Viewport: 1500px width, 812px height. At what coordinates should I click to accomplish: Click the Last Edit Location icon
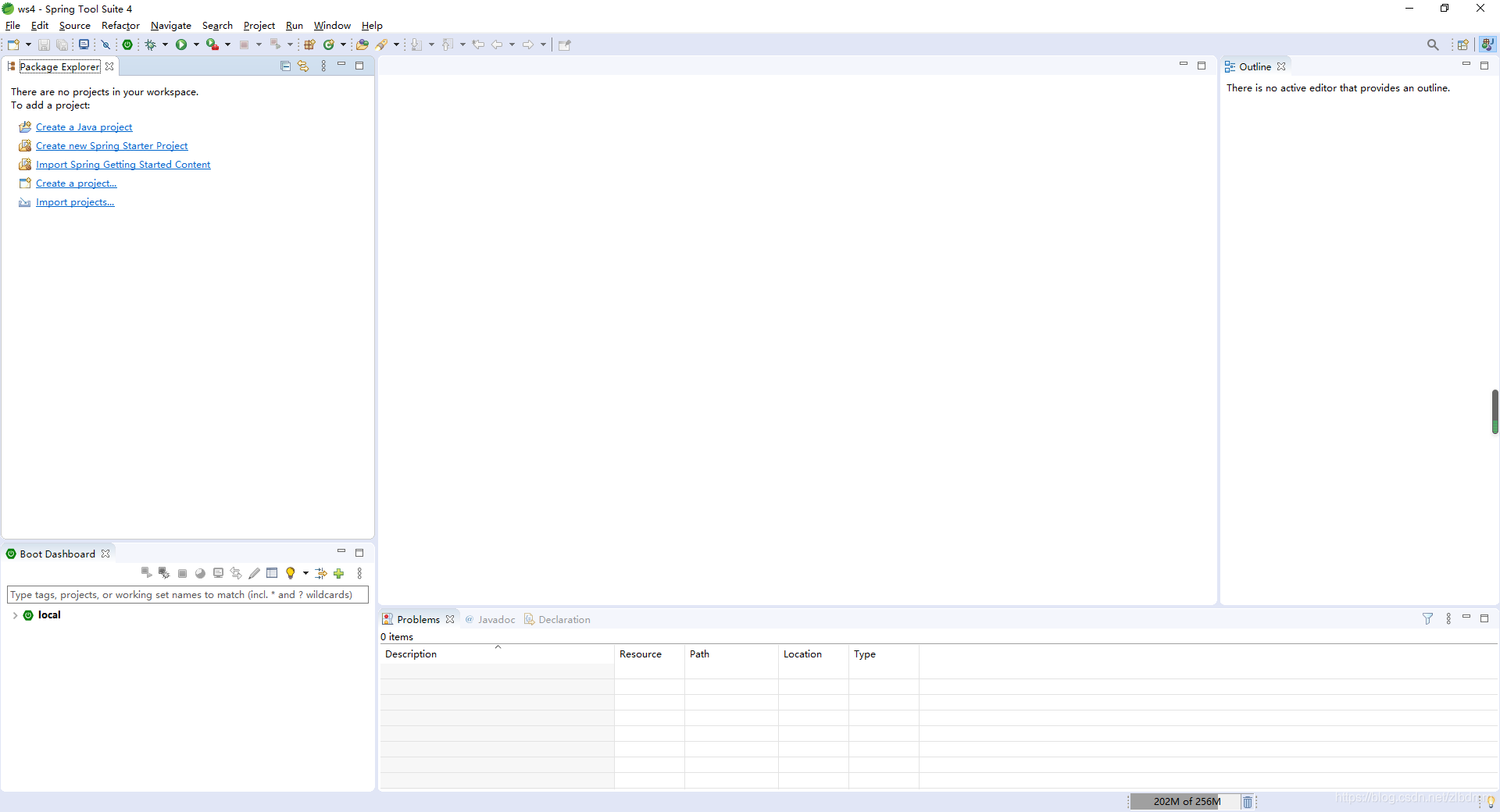[x=478, y=45]
